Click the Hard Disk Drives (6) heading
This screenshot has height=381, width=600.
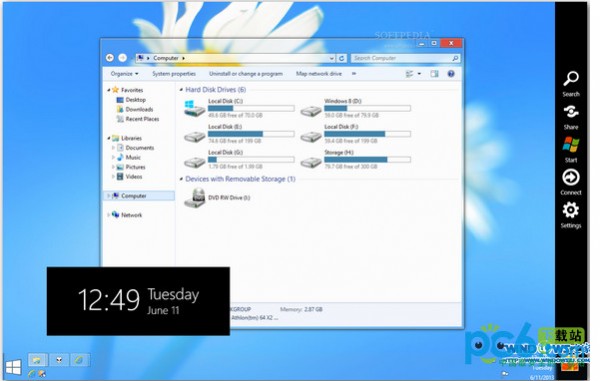click(x=215, y=90)
